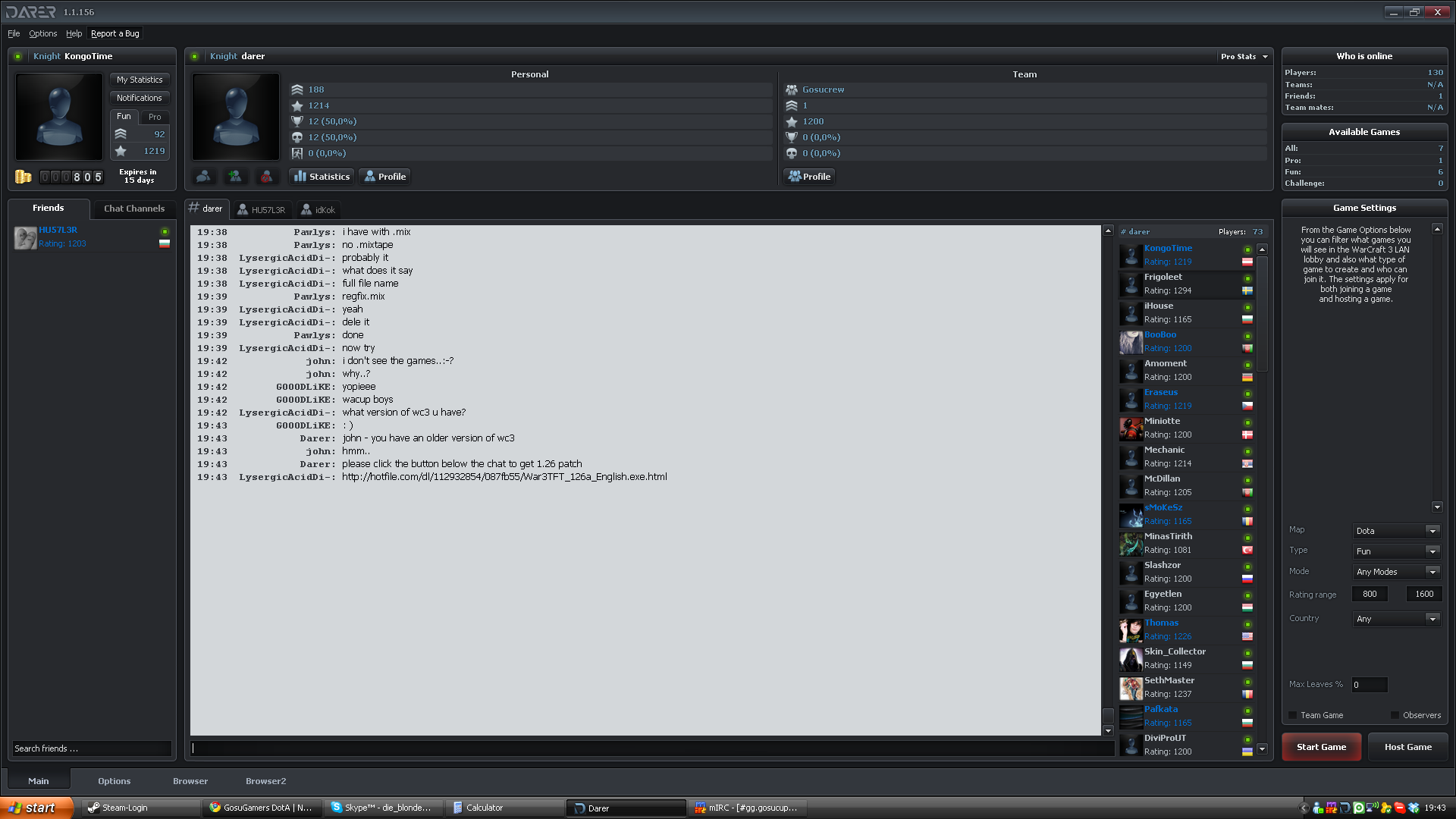Open the Options menu in menu bar
Image resolution: width=1456 pixels, height=819 pixels.
(42, 33)
